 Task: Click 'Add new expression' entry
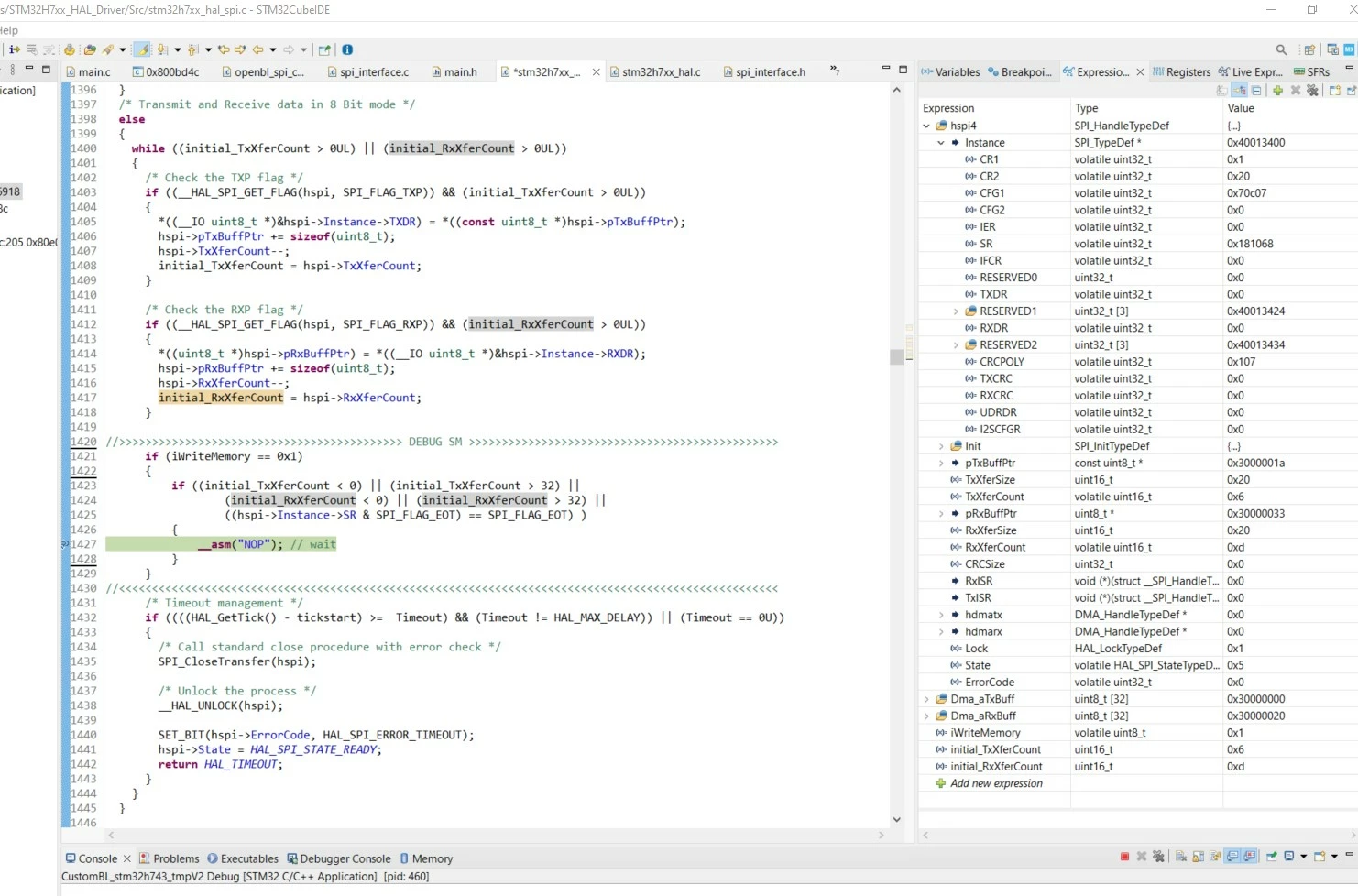tap(996, 783)
